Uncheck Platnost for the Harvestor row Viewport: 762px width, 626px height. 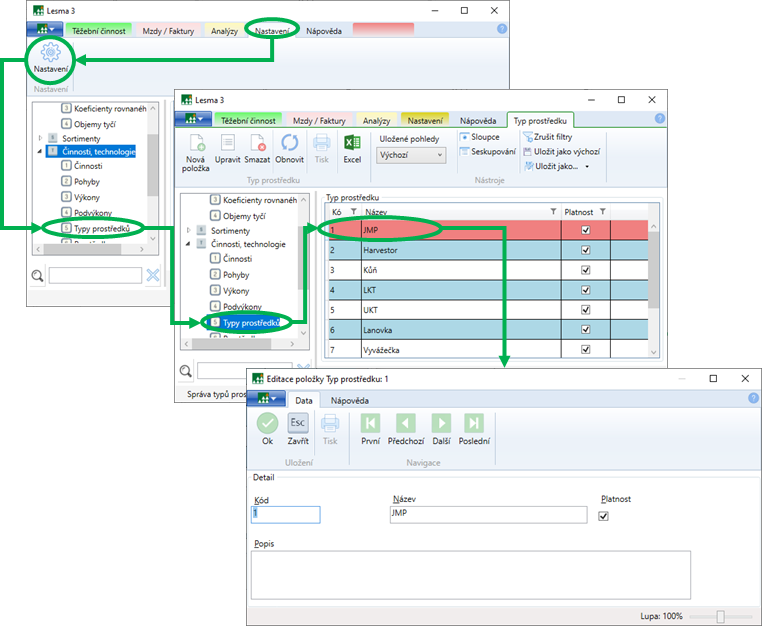click(x=586, y=249)
